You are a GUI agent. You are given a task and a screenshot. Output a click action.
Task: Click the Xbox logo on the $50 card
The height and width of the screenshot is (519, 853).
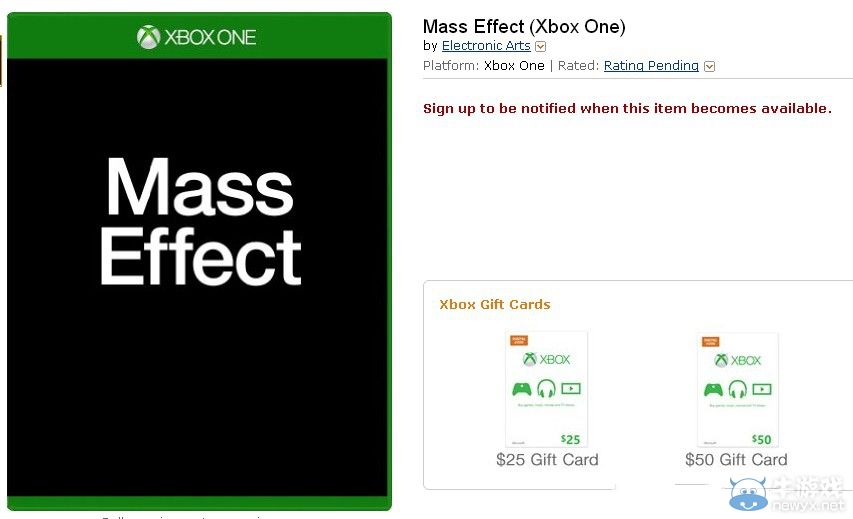point(738,360)
